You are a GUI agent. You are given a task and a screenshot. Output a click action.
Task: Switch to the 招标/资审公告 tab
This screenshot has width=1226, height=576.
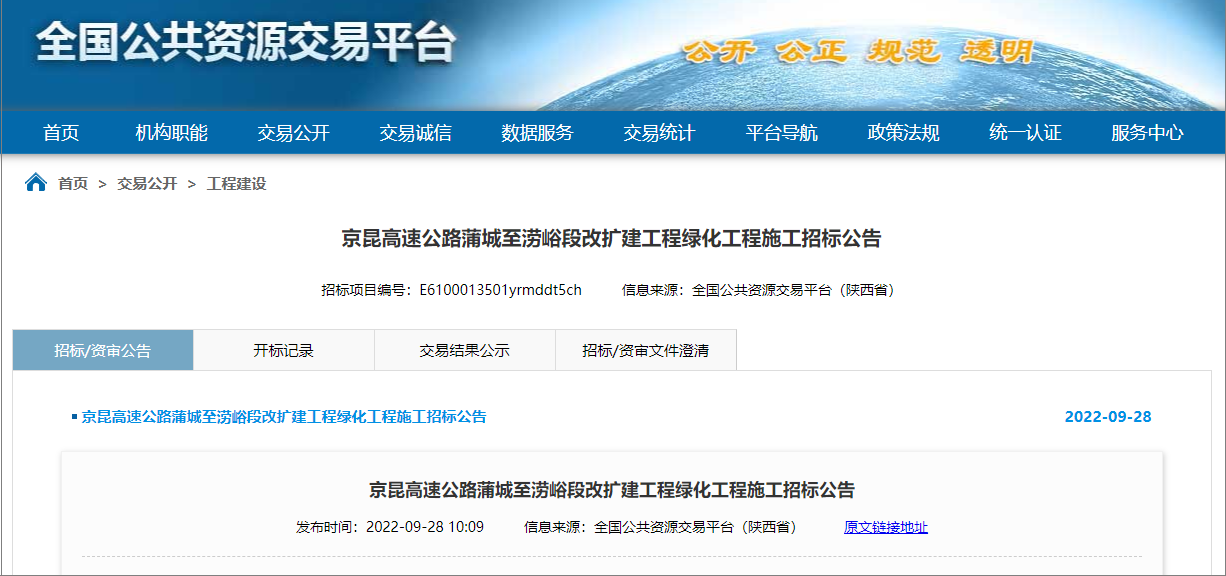tap(103, 351)
